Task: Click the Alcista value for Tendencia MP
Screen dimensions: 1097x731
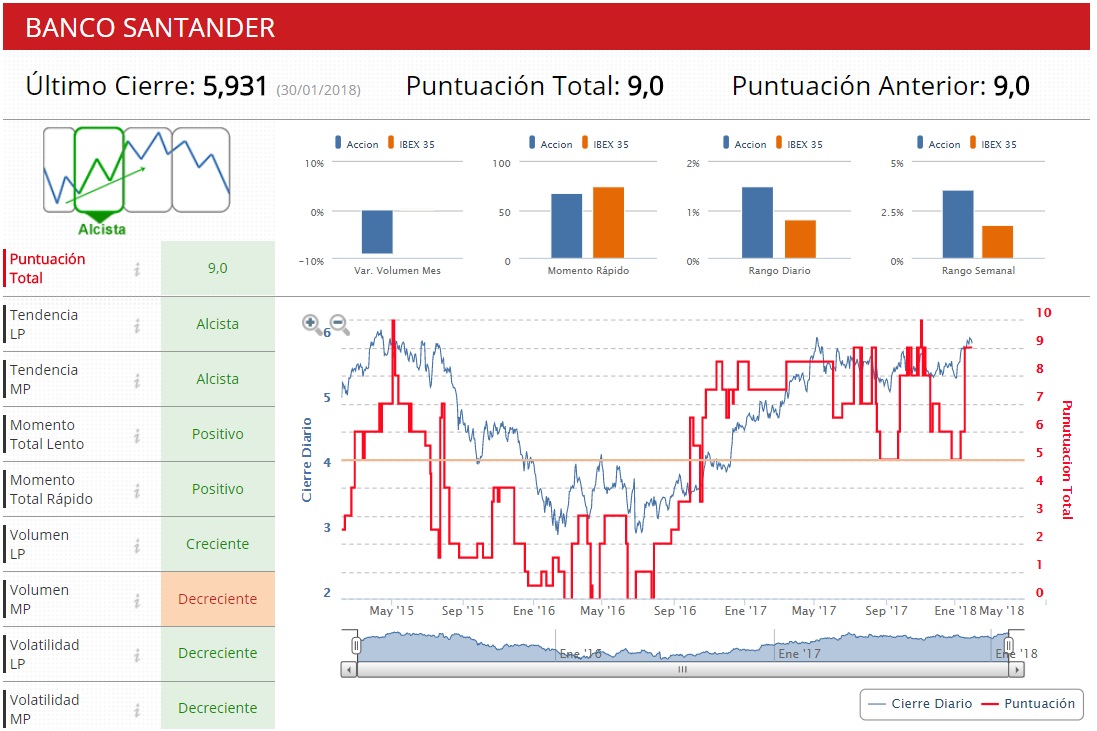Action: click(x=218, y=379)
